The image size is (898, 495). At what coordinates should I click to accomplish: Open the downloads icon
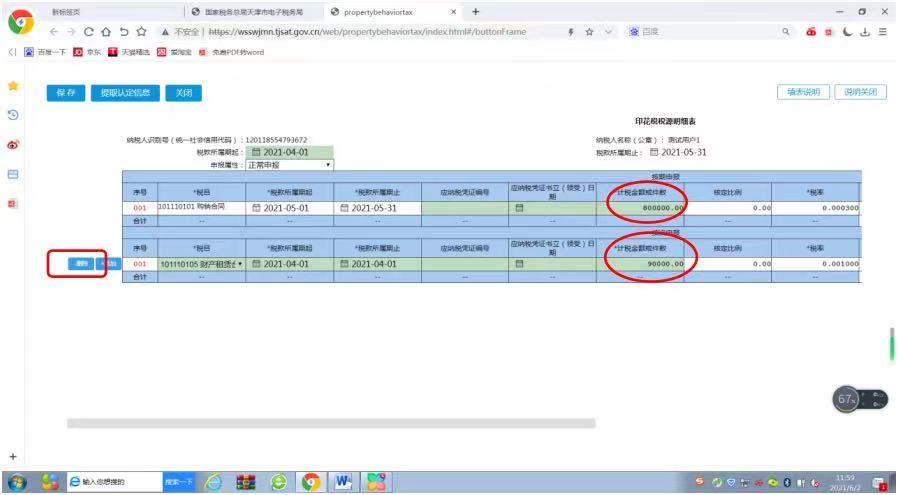pos(865,32)
